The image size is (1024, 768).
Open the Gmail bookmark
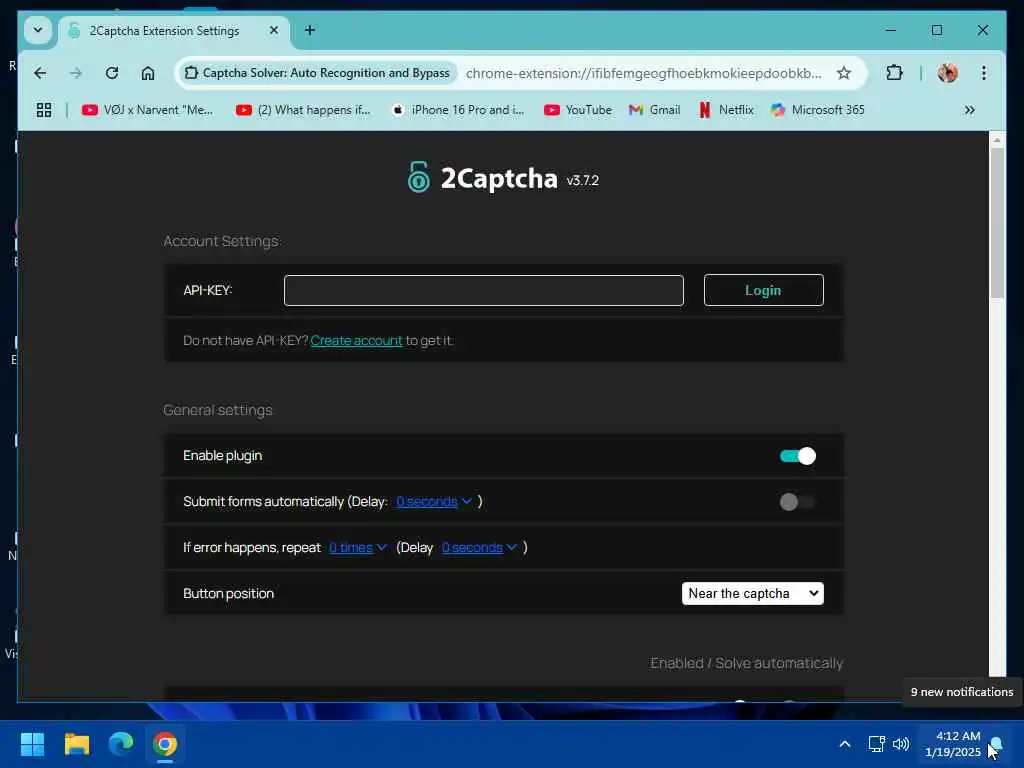tap(654, 110)
